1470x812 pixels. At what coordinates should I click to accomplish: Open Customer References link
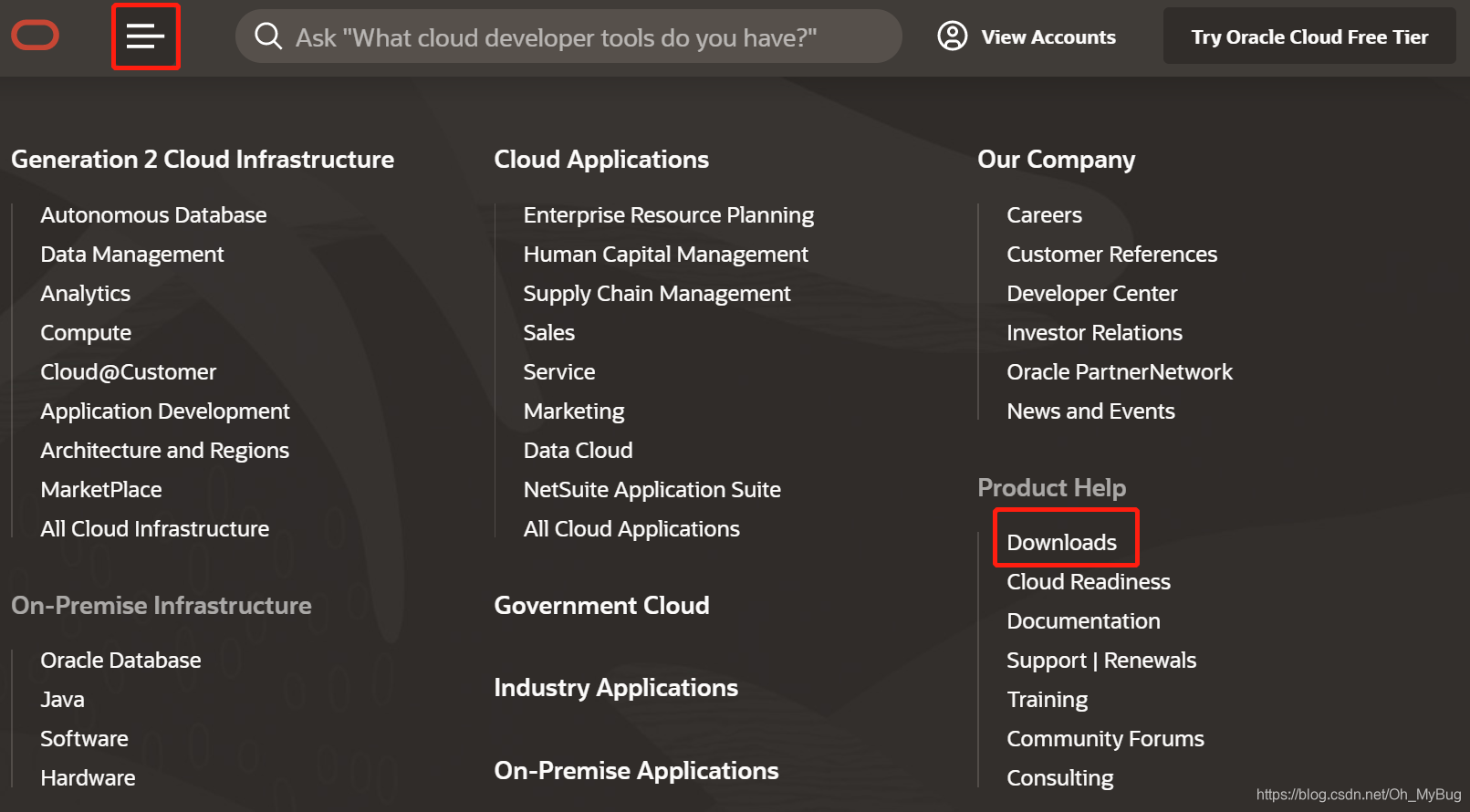(x=1112, y=255)
